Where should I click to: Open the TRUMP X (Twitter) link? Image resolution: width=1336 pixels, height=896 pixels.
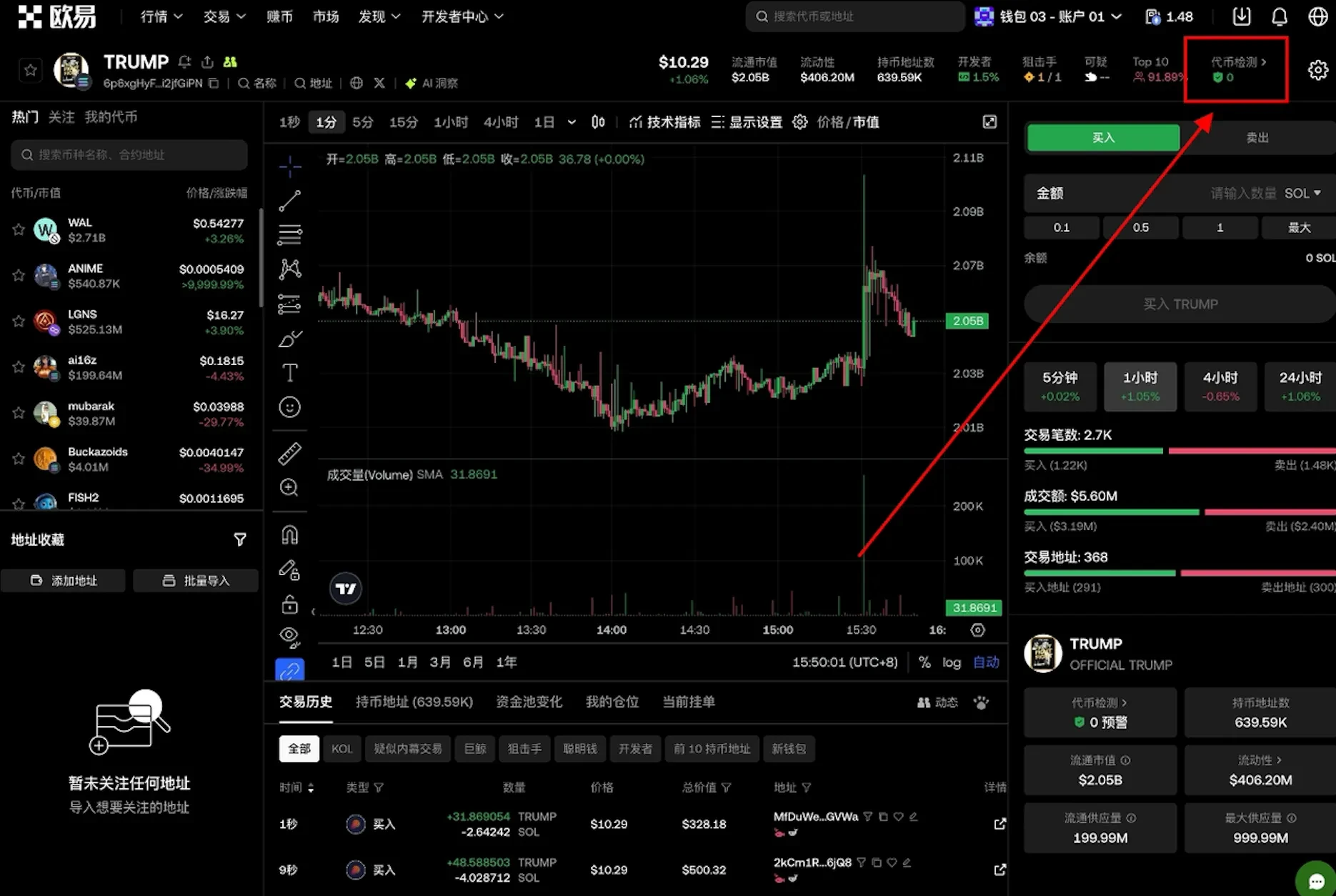[379, 84]
